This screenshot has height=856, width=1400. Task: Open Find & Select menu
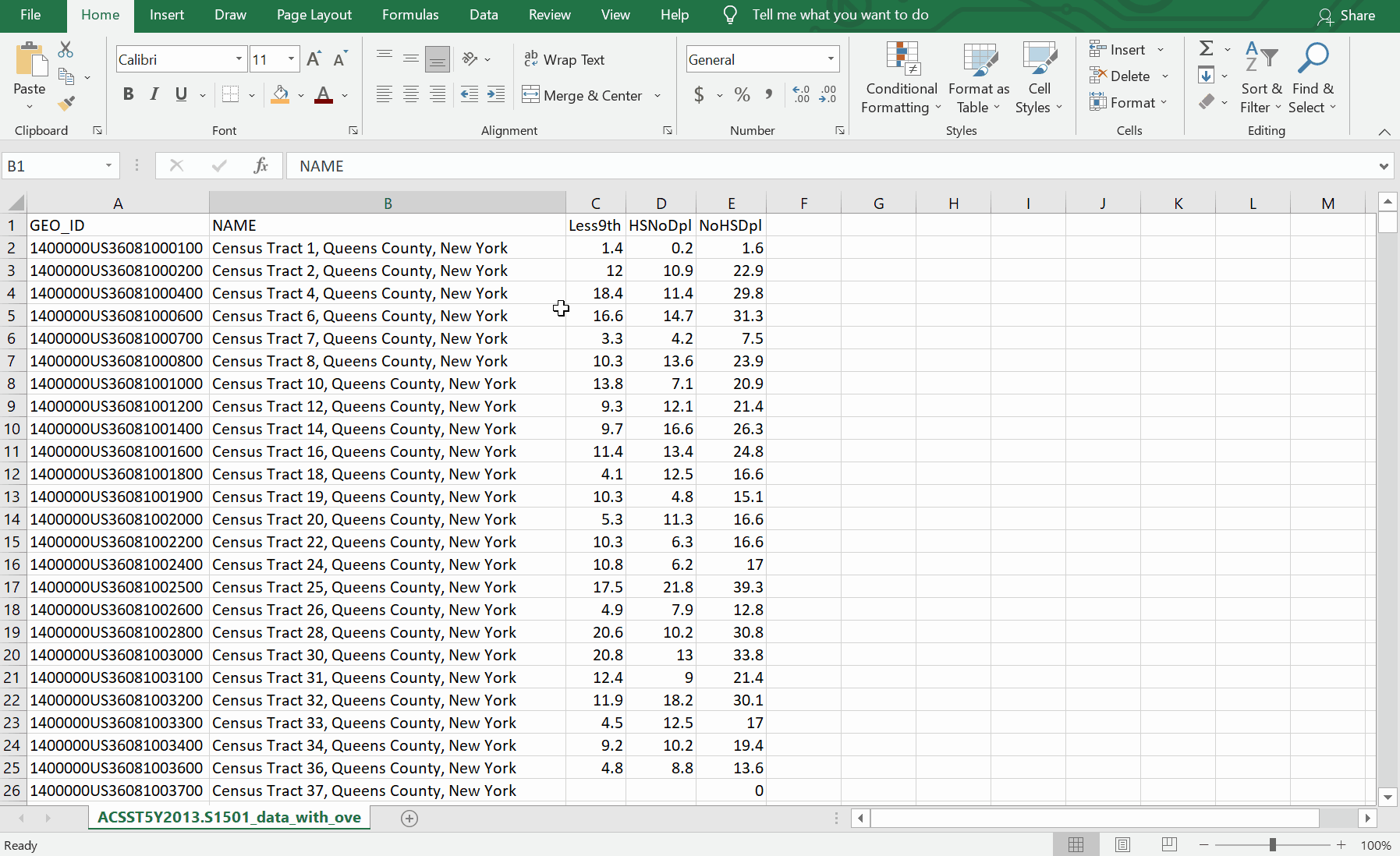tap(1313, 78)
